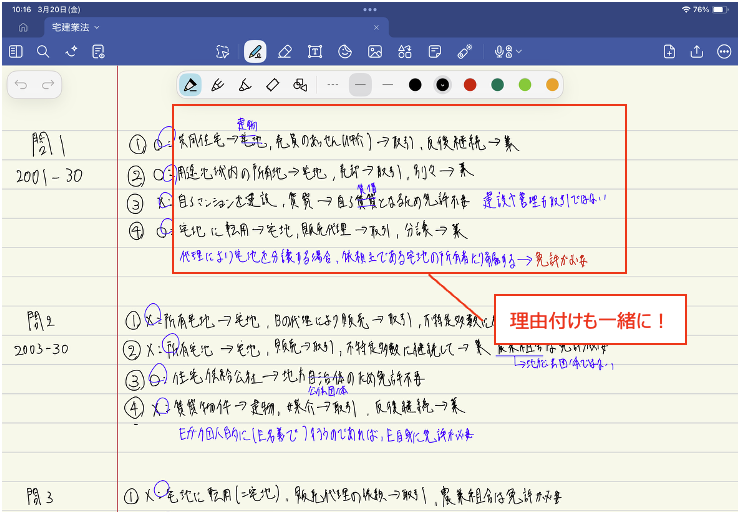
Task: Open the AI sparkle tool
Action: click(70, 51)
